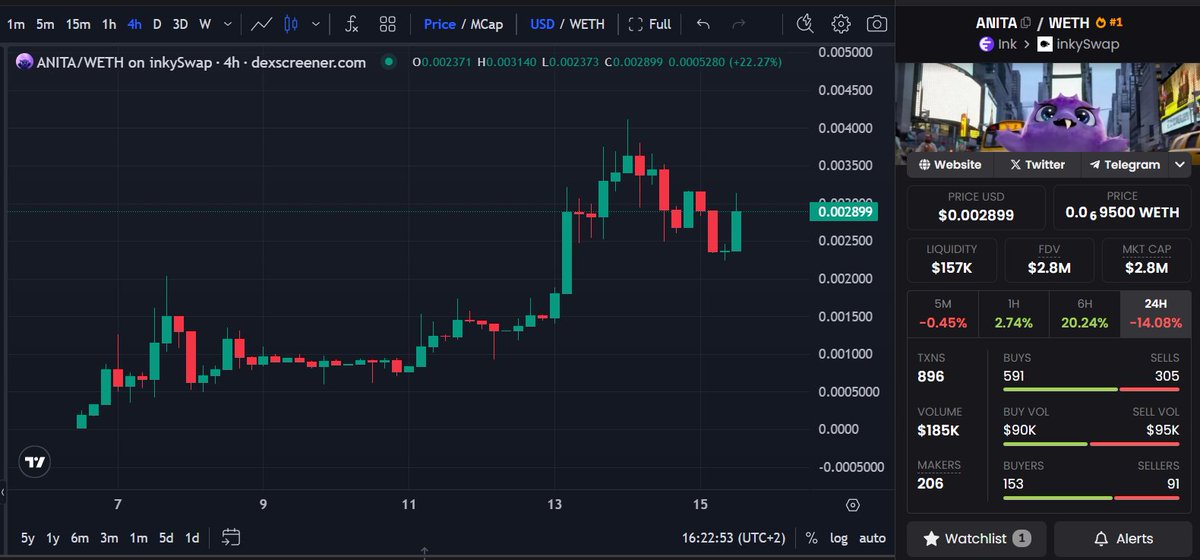This screenshot has height=560, width=1200.
Task: Click the small up arrow below the chart
Action: pyautogui.click(x=424, y=551)
